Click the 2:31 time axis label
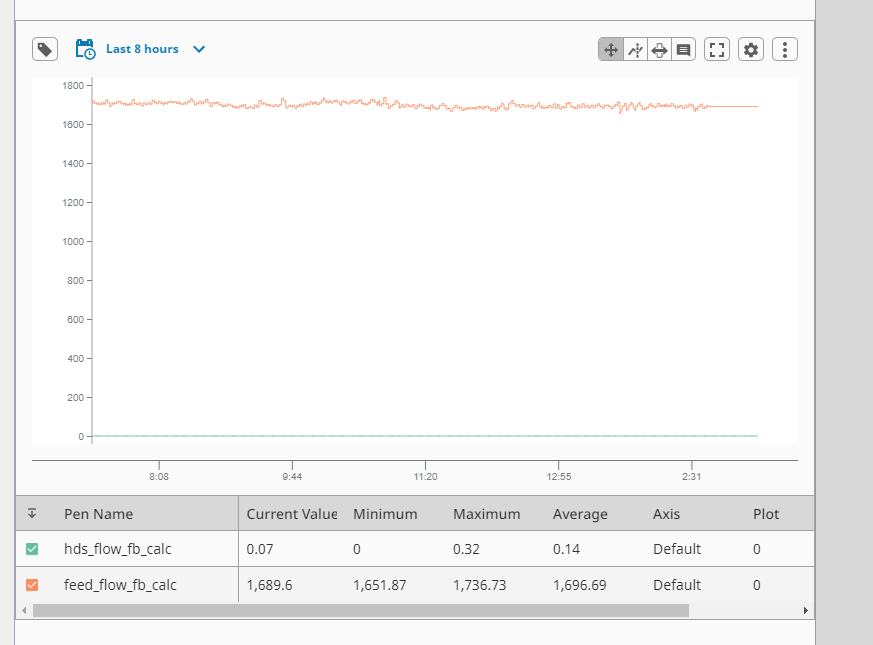The image size is (873, 645). pyautogui.click(x=691, y=477)
